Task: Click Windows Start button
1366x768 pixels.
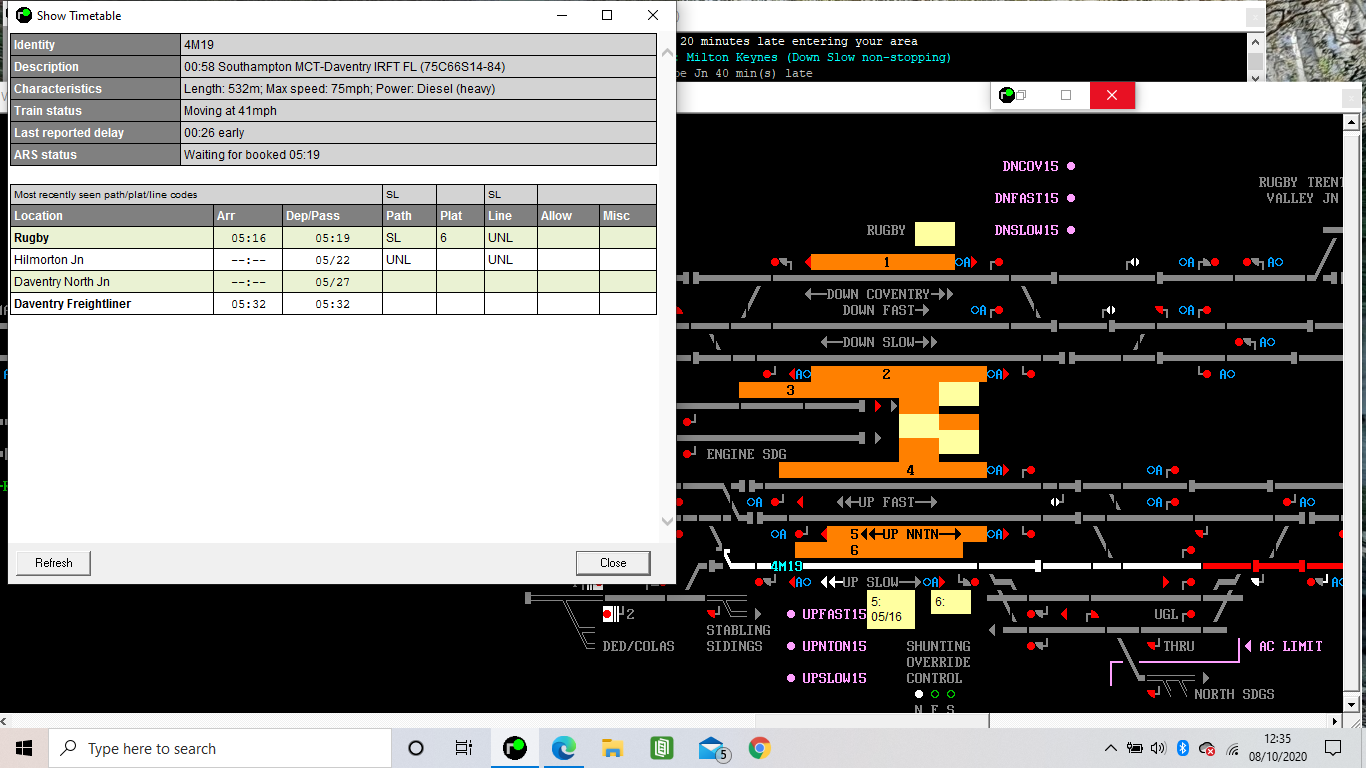Action: click(24, 748)
